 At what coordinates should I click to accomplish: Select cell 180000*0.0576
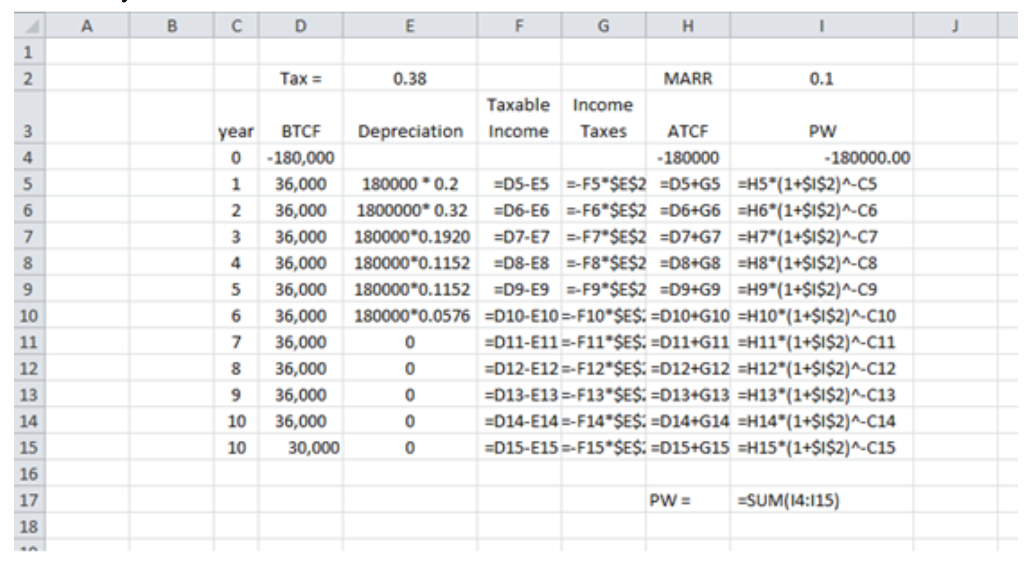pos(409,315)
